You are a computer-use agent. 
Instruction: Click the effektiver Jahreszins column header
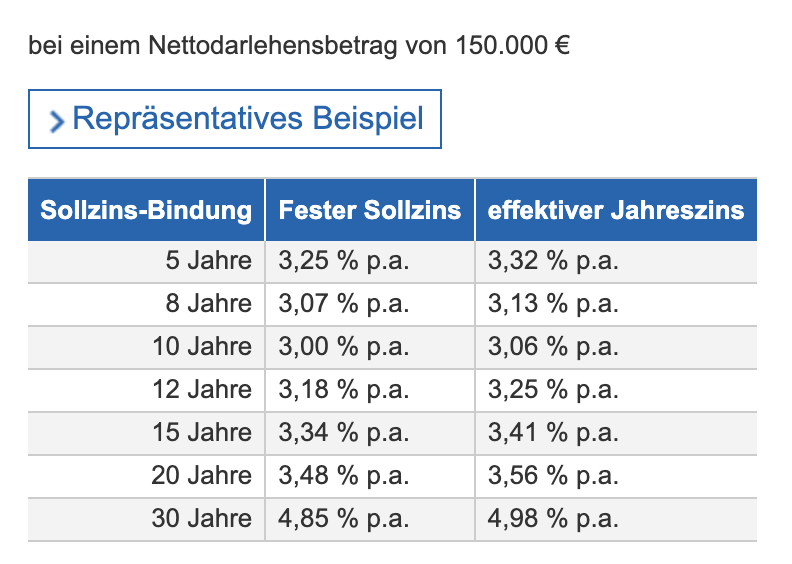[616, 210]
